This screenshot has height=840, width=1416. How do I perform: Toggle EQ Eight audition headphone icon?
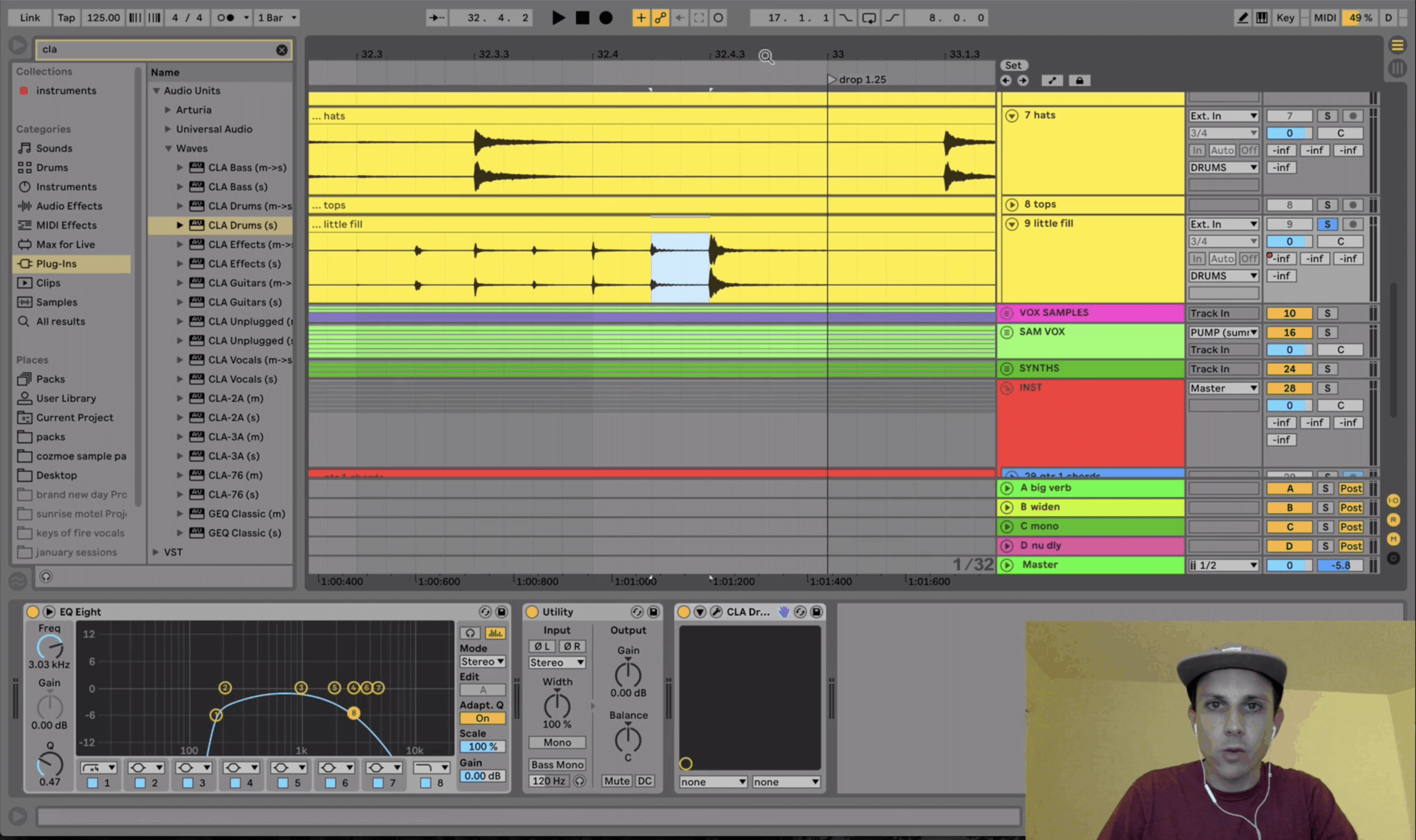pos(470,633)
